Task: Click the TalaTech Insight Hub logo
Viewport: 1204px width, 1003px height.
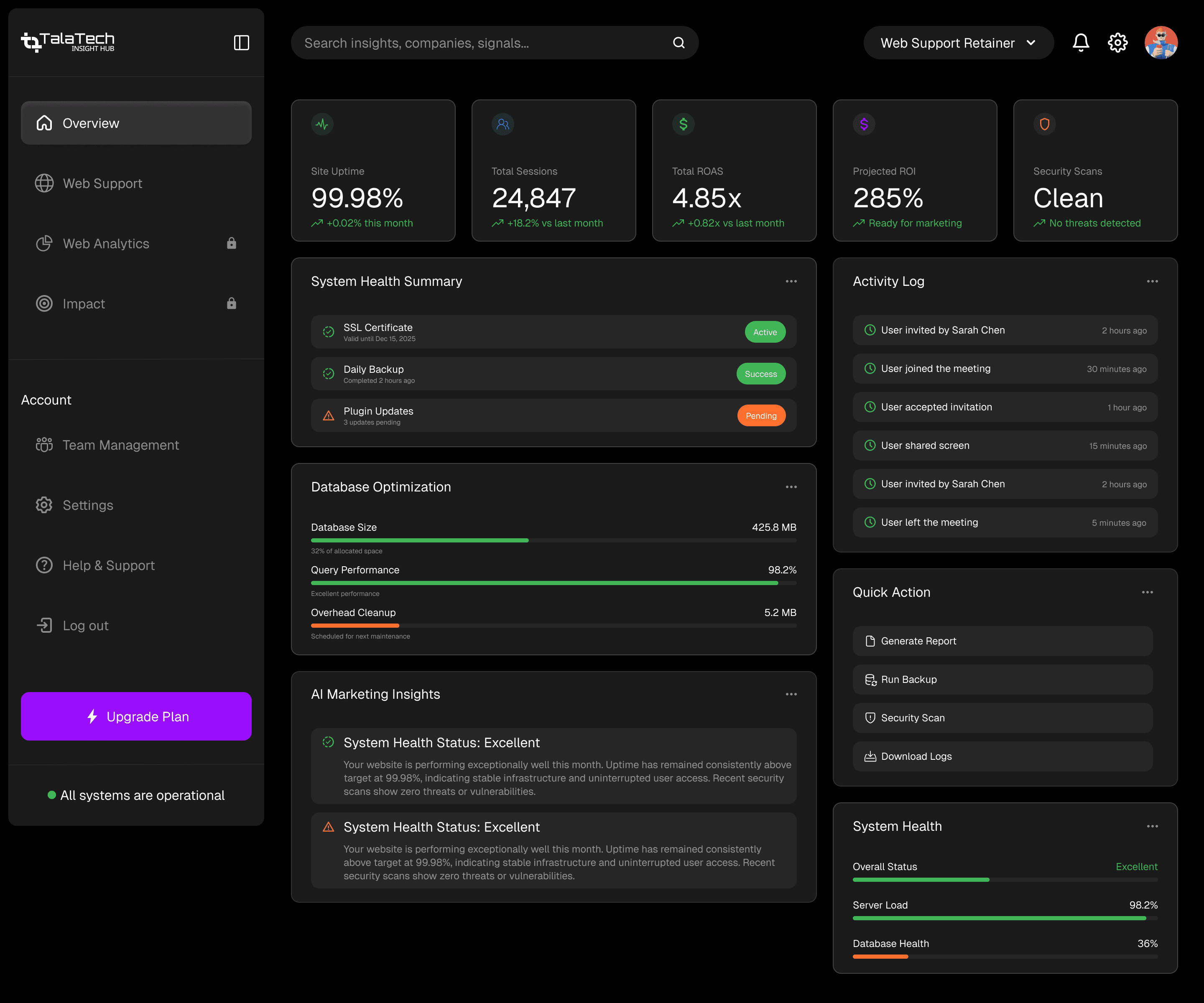Action: pyautogui.click(x=68, y=42)
